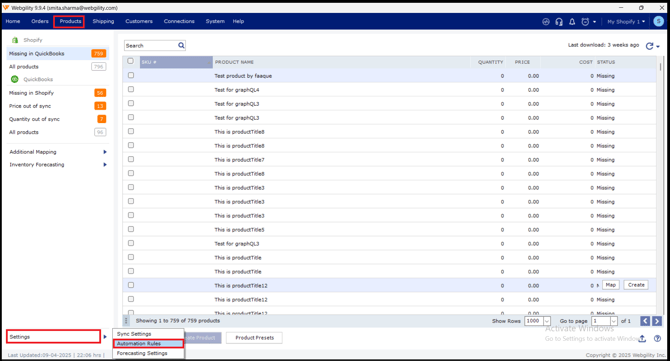Expand the Settings submenu arrow
The image size is (670, 361).
105,337
